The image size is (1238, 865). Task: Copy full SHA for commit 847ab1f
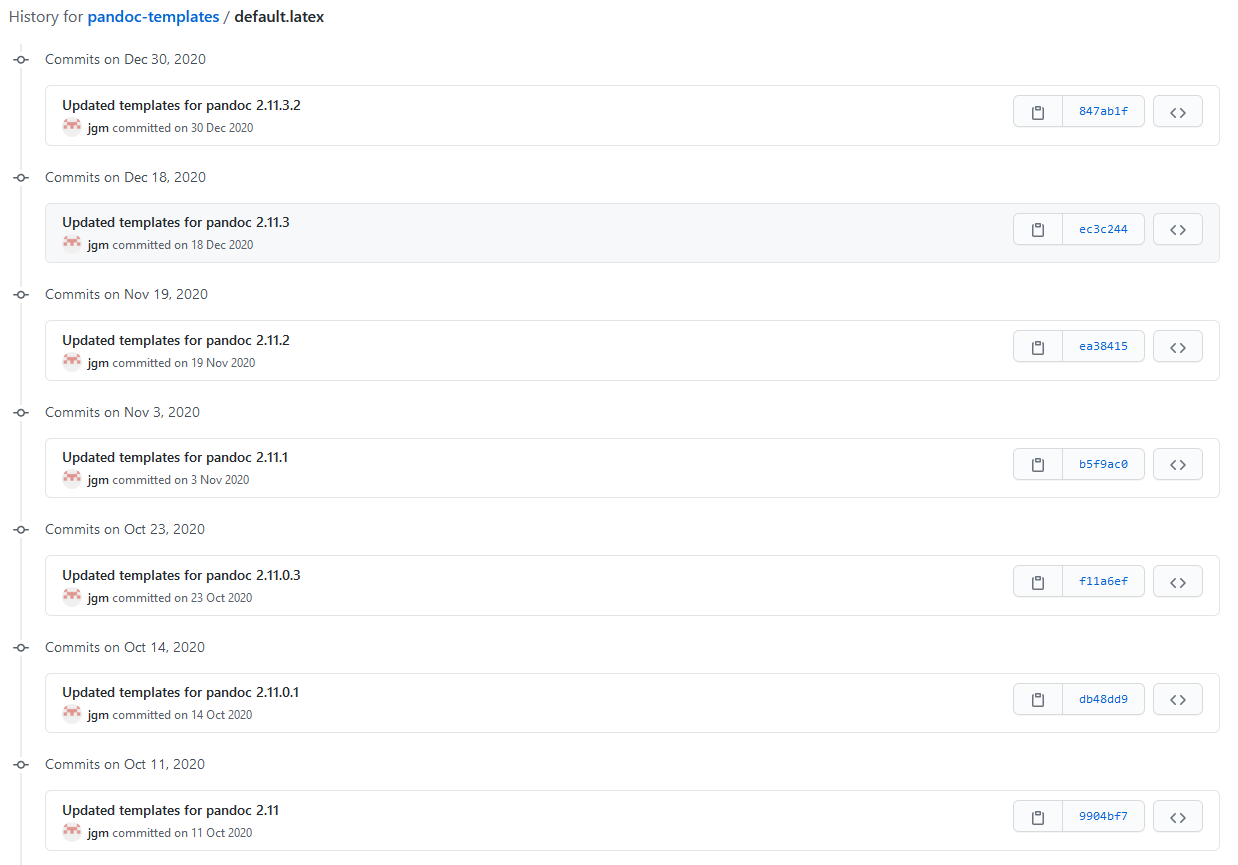tap(1038, 112)
